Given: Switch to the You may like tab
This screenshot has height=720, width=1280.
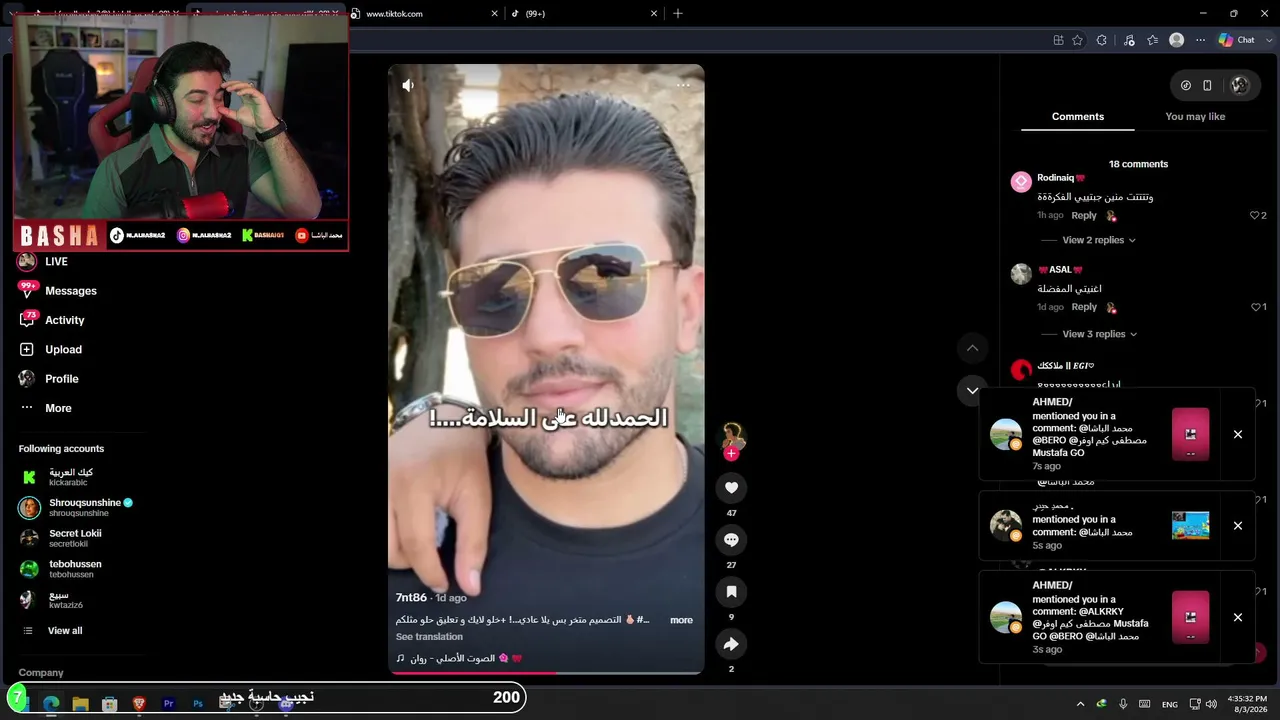Looking at the screenshot, I should 1195,117.
